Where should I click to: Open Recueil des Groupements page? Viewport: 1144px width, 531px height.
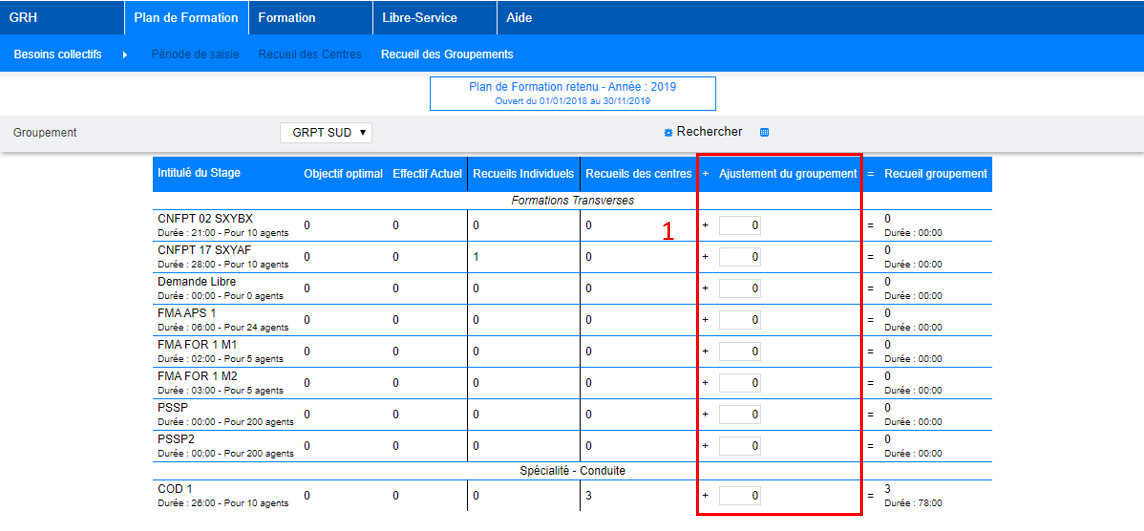447,54
